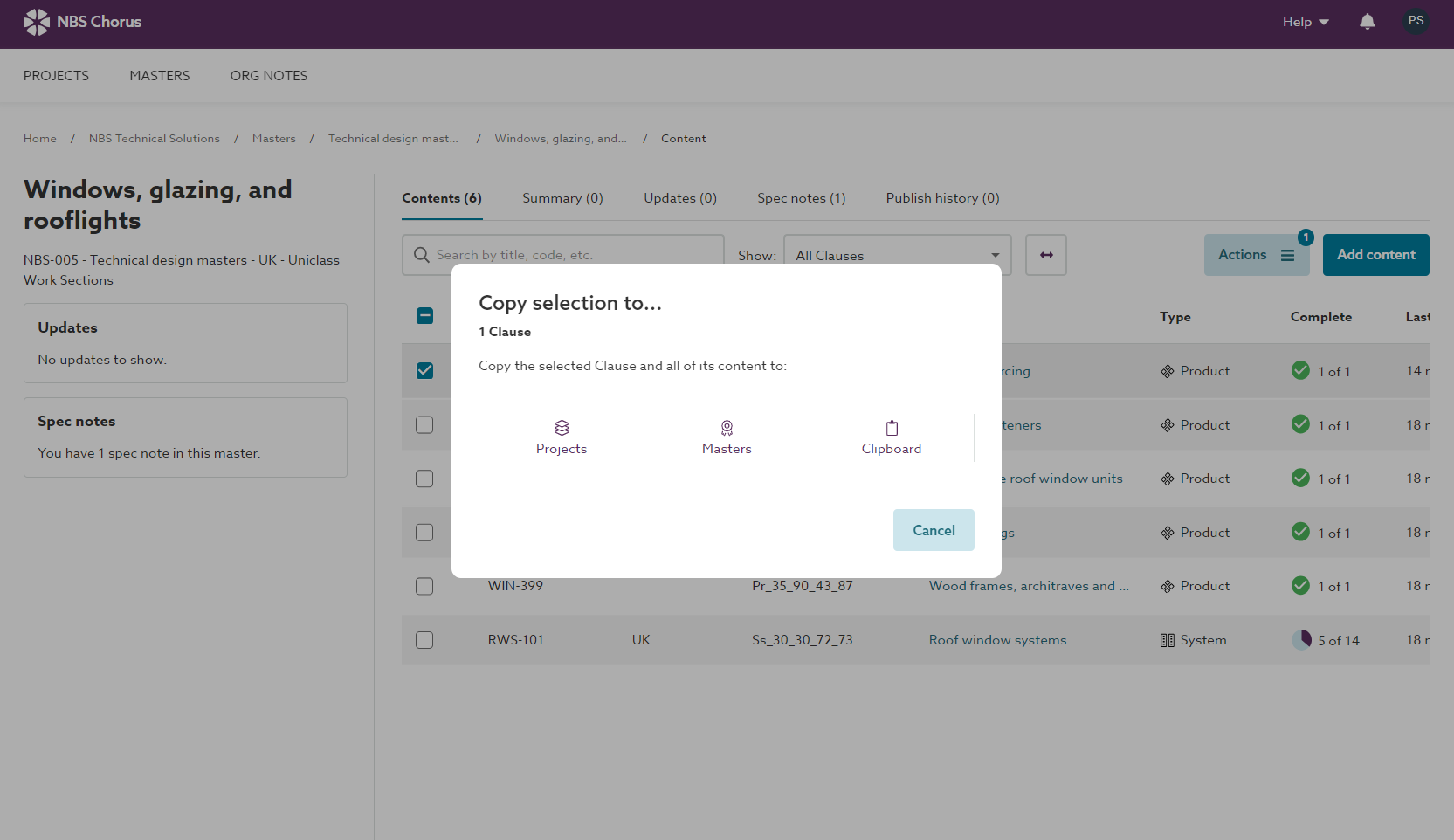Copy selection to Clipboard
1454x840 pixels.
pos(892,437)
